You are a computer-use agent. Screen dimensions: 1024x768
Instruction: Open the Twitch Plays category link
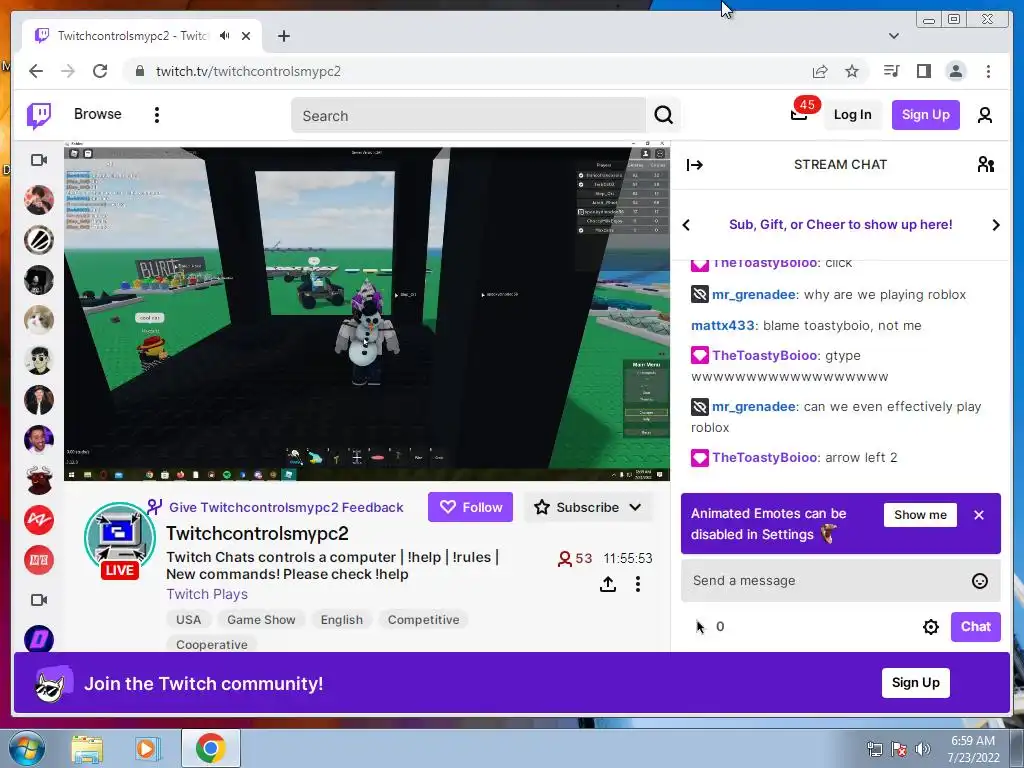pos(207,594)
